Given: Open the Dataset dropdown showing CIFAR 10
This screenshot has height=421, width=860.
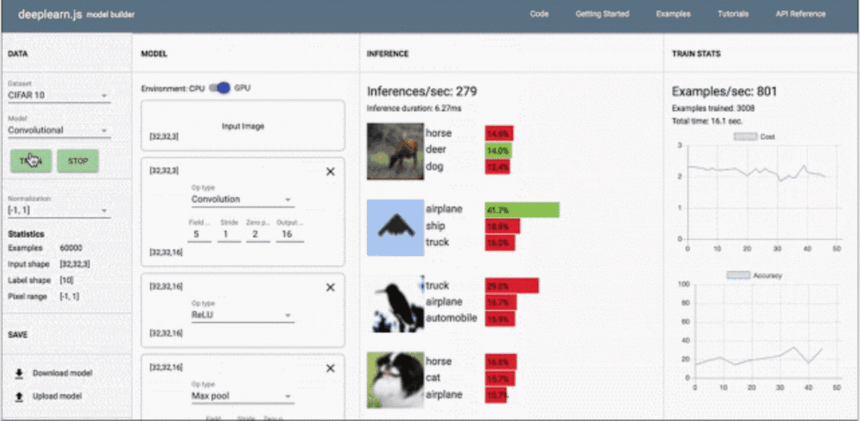Looking at the screenshot, I should tap(59, 97).
